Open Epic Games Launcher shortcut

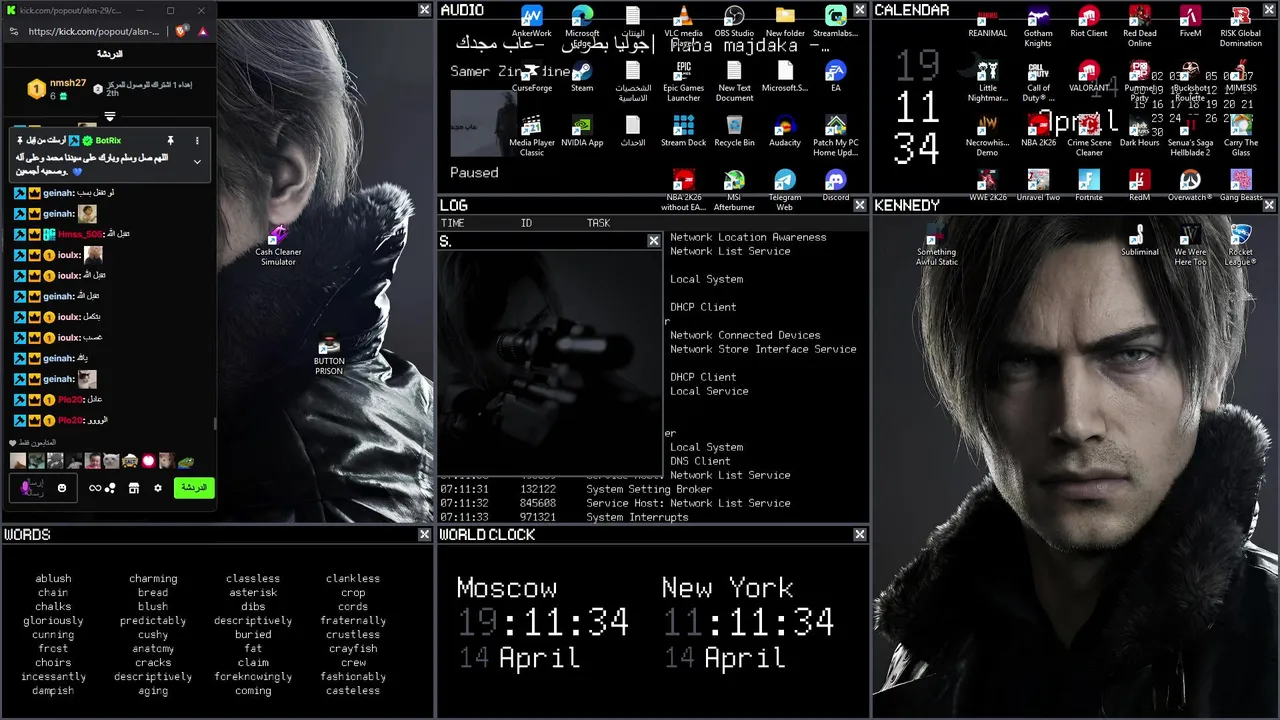coord(684,82)
